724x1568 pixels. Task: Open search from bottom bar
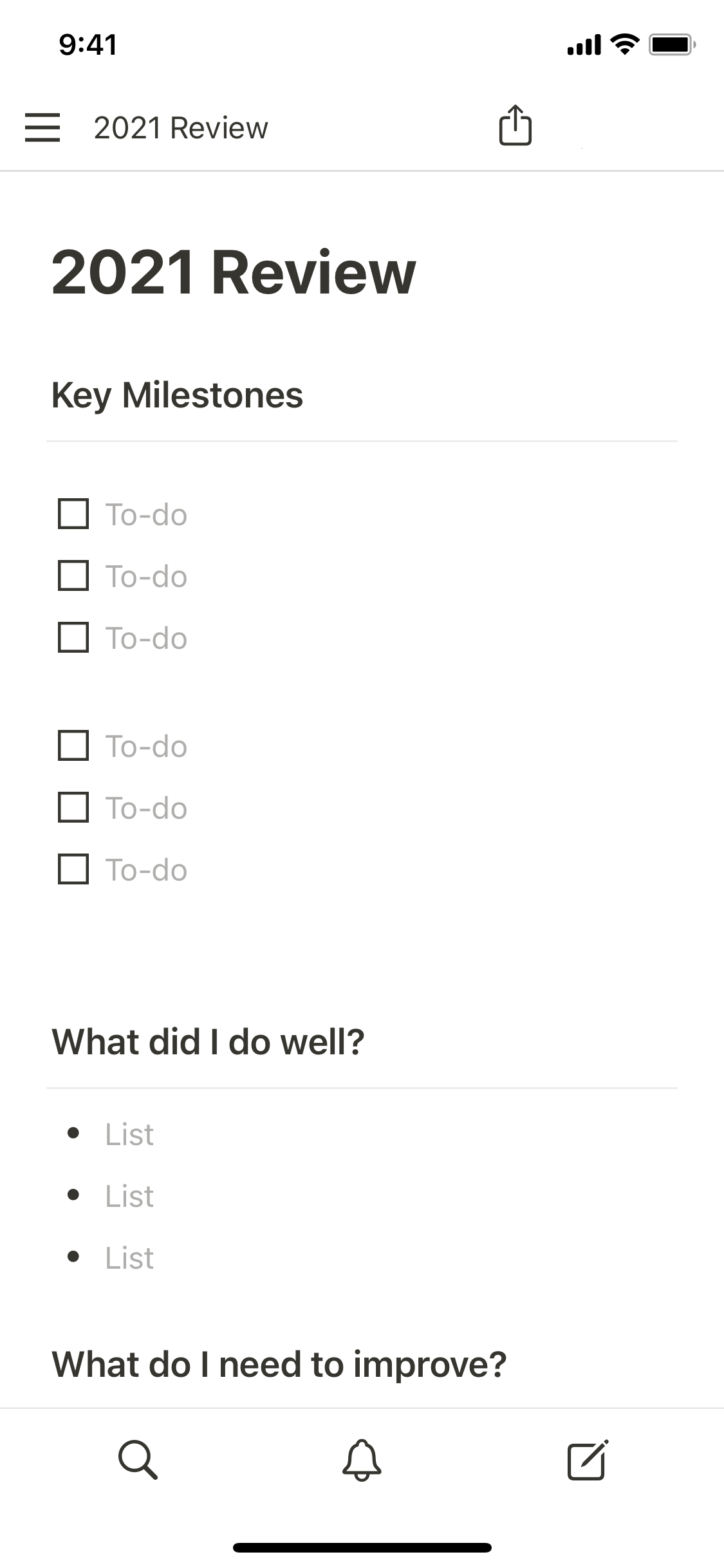pyautogui.click(x=138, y=1459)
